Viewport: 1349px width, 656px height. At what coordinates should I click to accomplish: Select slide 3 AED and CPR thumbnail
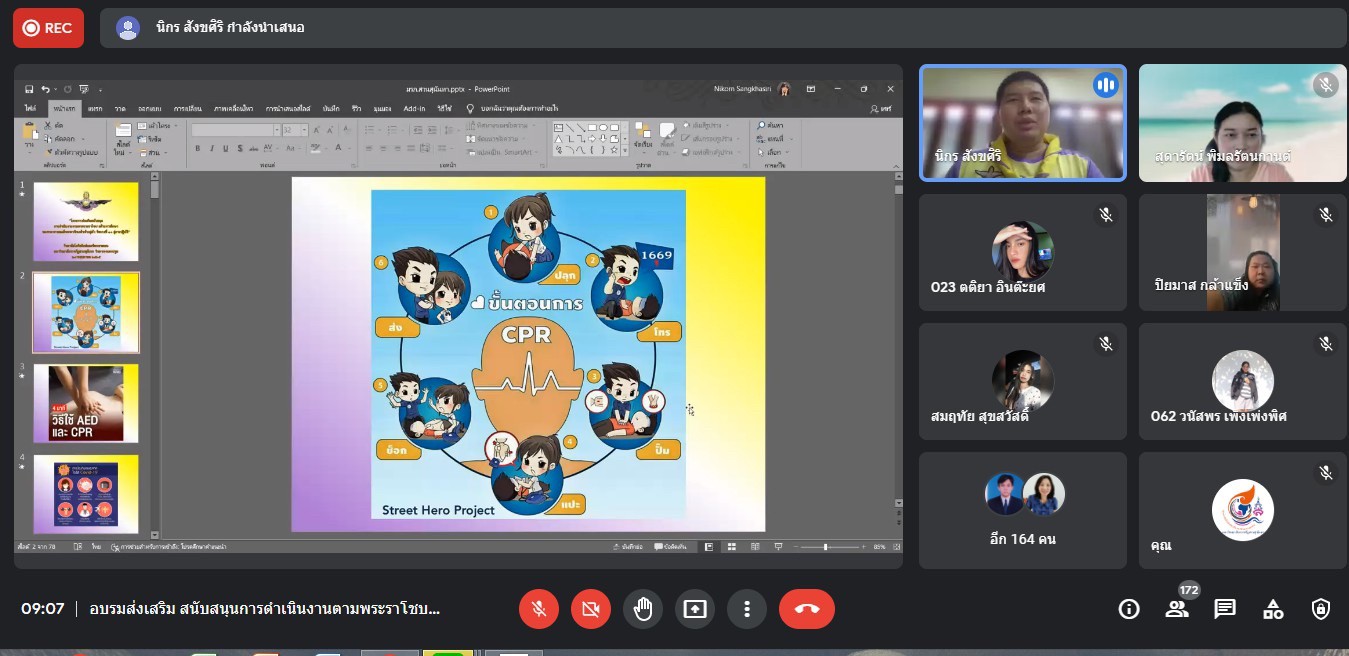coord(86,403)
